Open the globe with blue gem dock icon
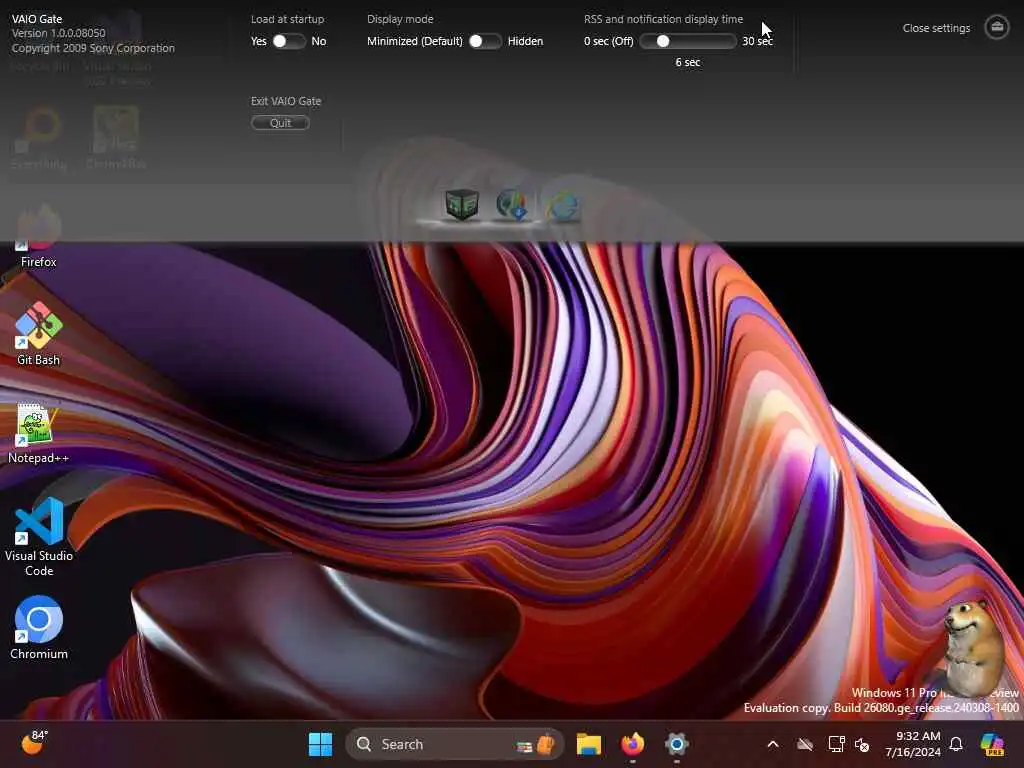The width and height of the screenshot is (1024, 768). tap(512, 204)
